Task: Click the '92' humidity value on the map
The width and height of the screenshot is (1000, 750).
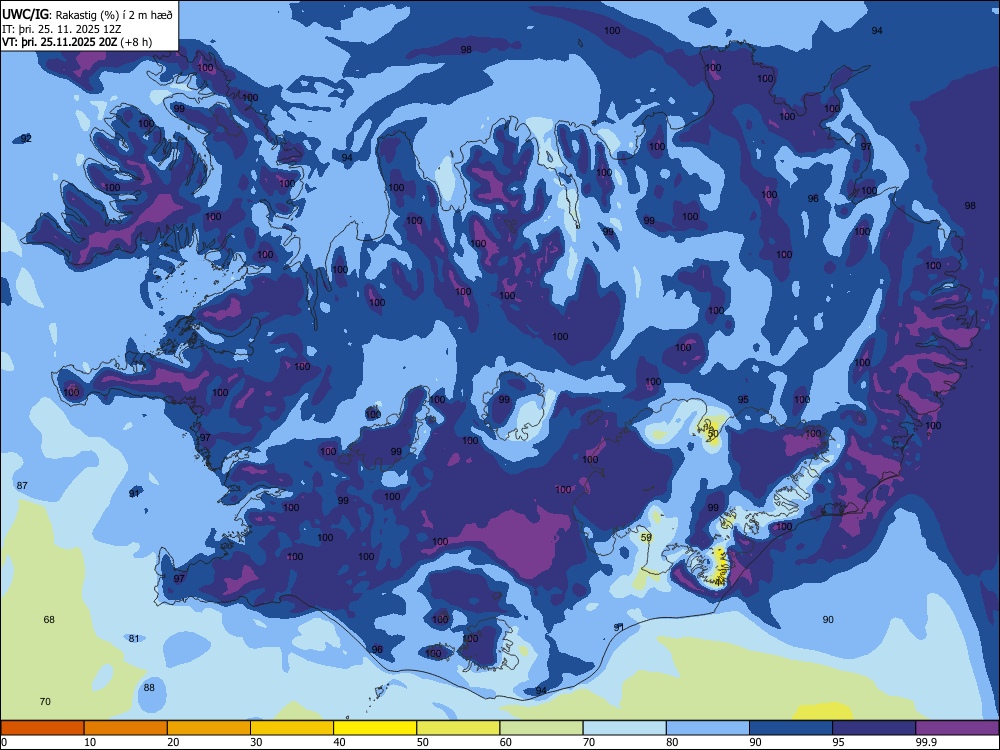Action: point(26,138)
